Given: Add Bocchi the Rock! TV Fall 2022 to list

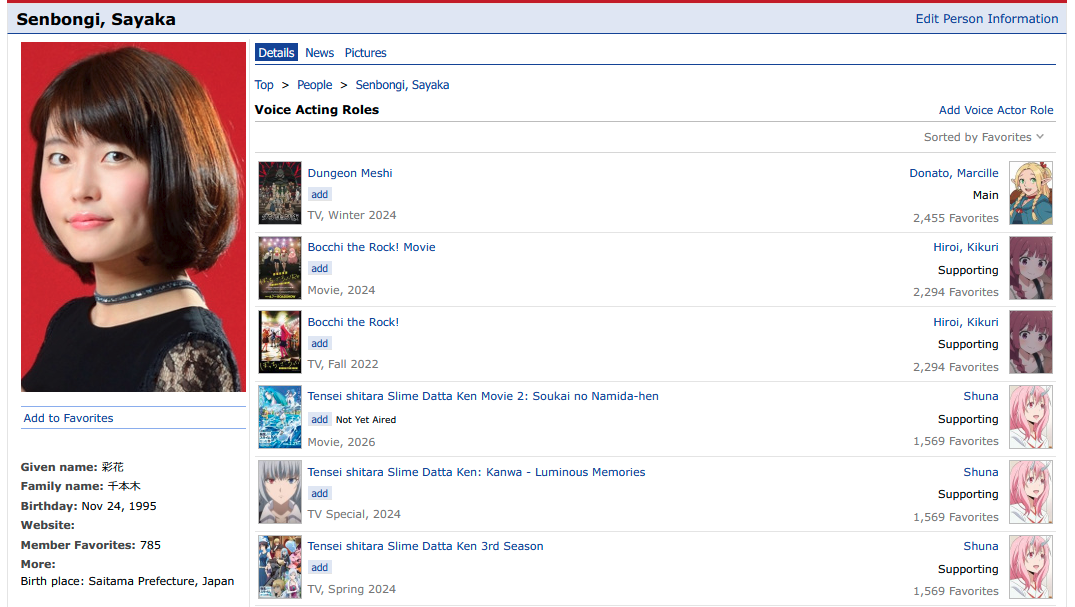Looking at the screenshot, I should coord(319,344).
